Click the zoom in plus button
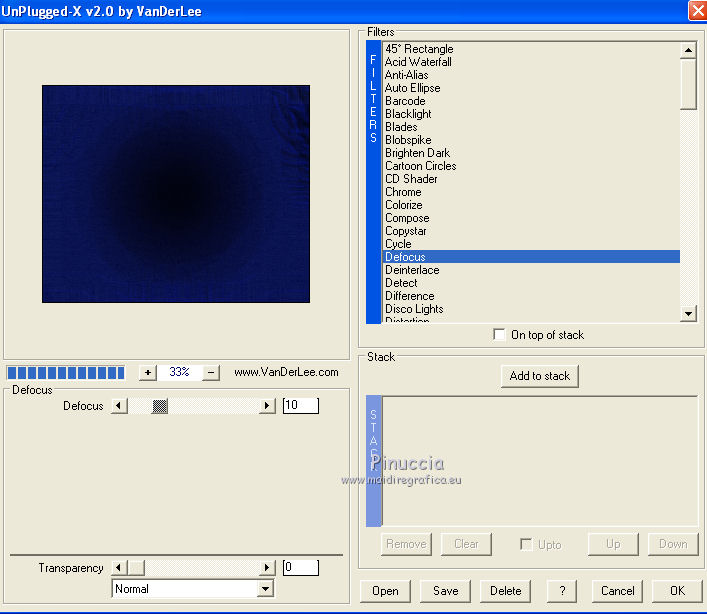707x614 pixels. pyautogui.click(x=148, y=372)
